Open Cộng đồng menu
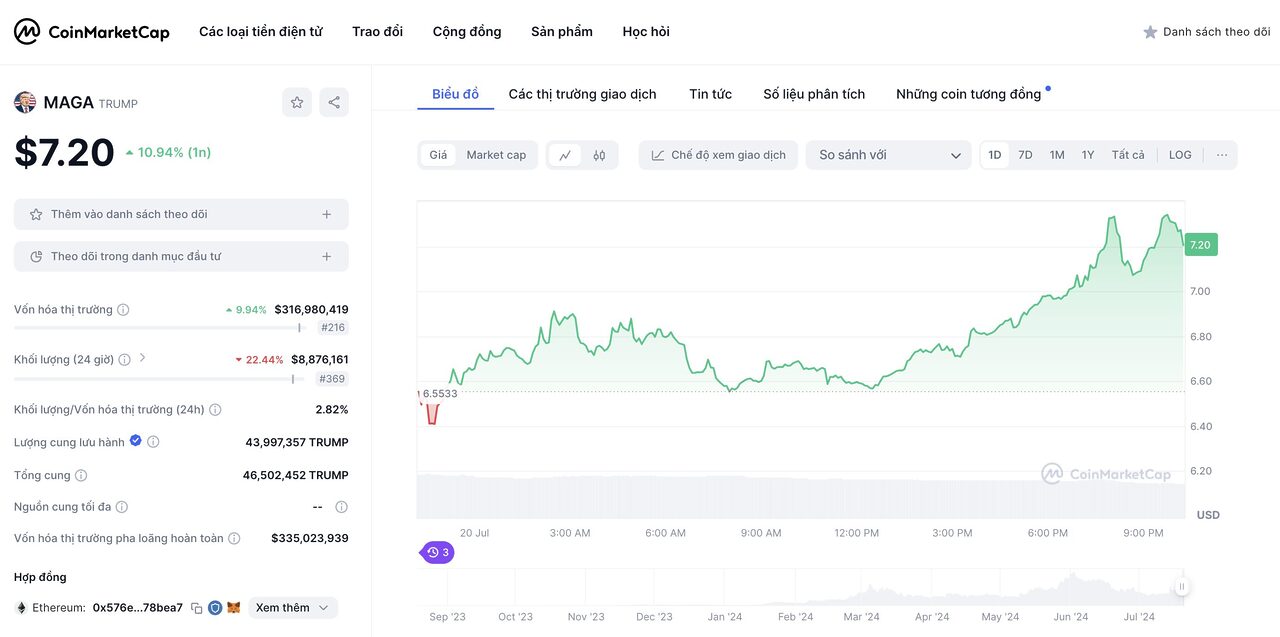Screen dimensions: 1280x637 point(467,32)
